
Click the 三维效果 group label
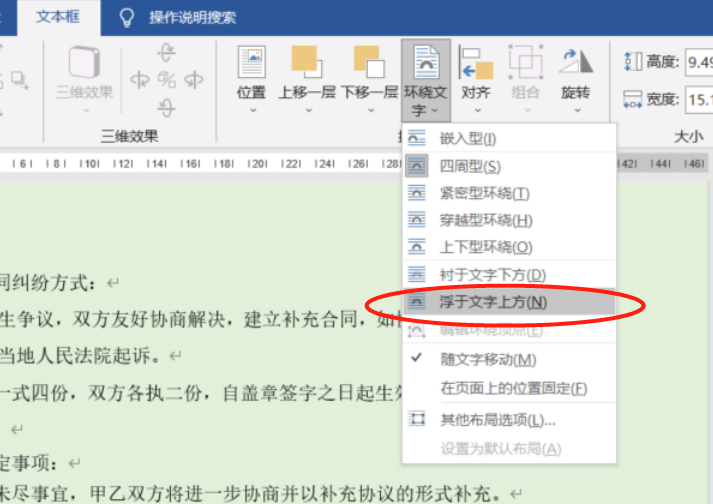tap(130, 136)
